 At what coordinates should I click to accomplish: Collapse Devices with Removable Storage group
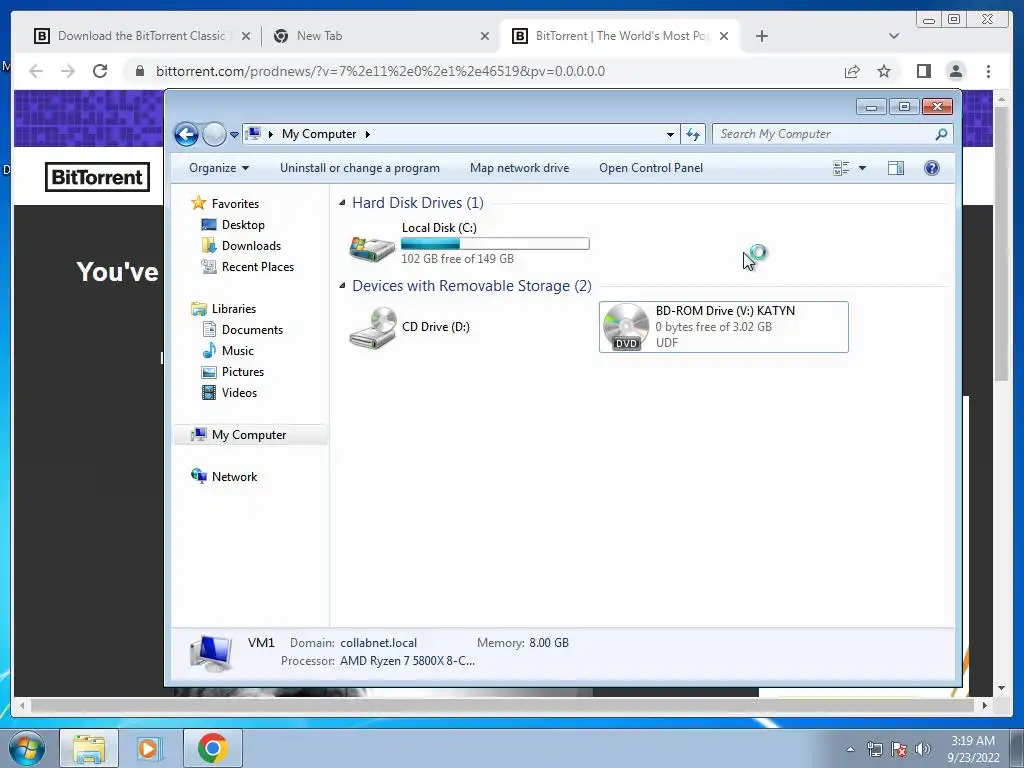coord(342,286)
